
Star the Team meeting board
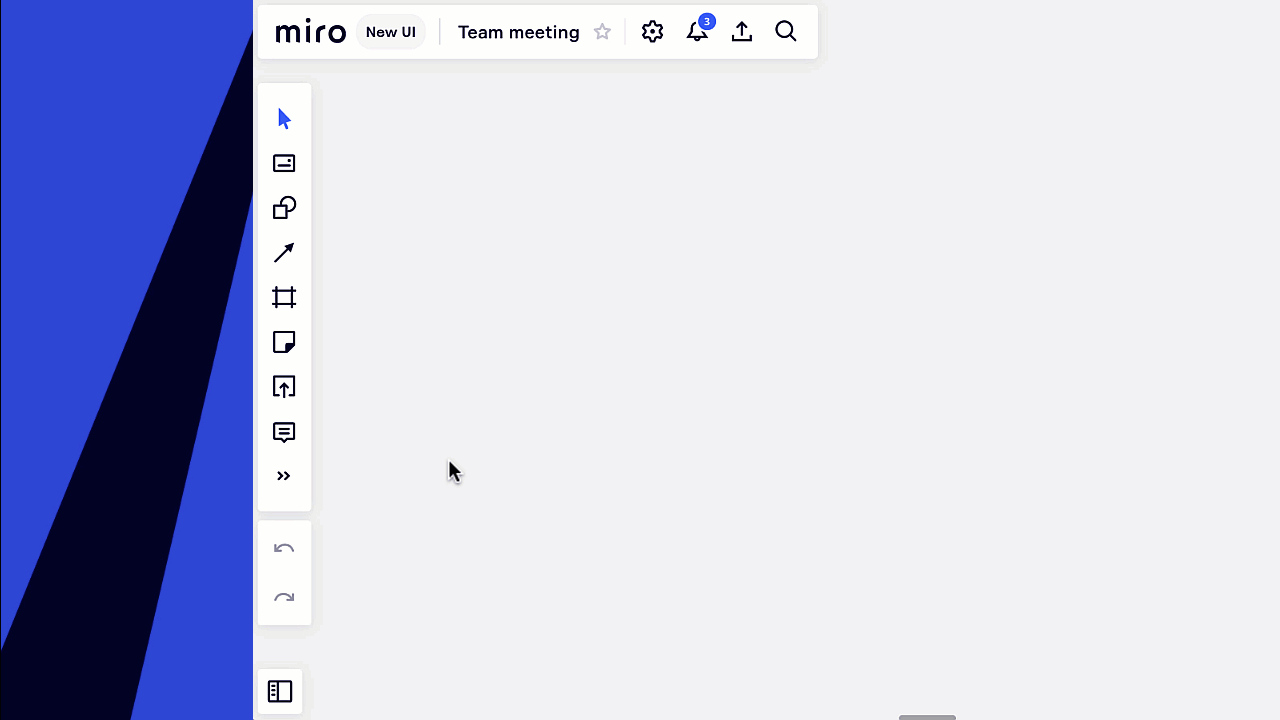click(x=602, y=32)
